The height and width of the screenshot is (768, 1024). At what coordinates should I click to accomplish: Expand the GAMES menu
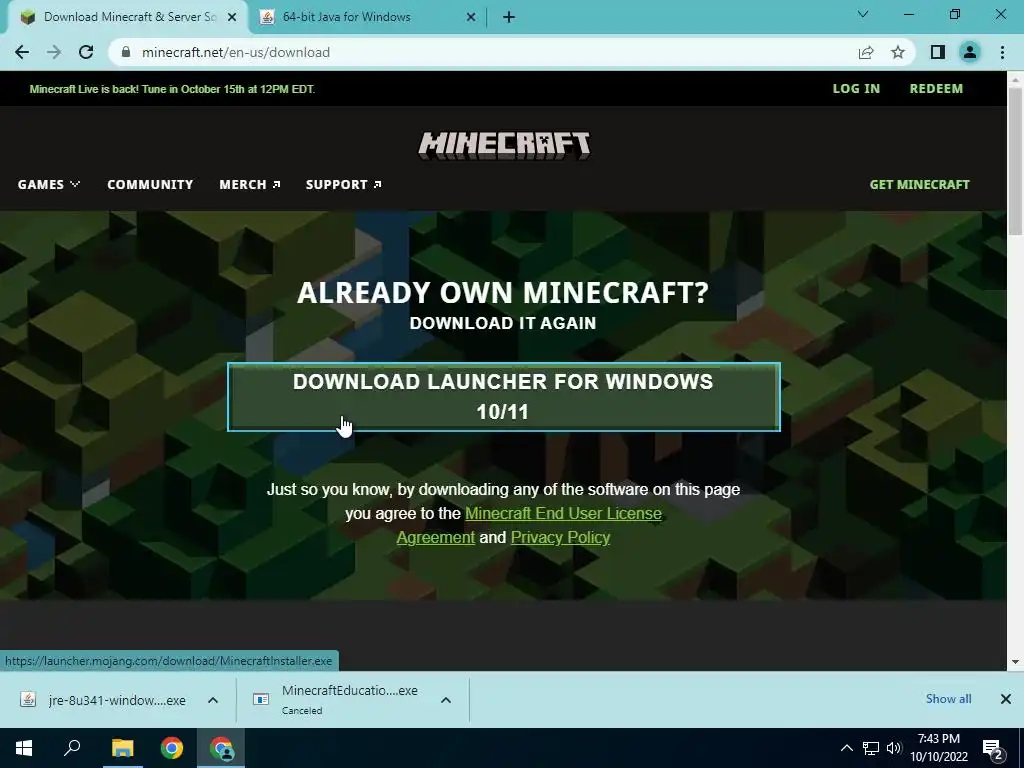[49, 185]
